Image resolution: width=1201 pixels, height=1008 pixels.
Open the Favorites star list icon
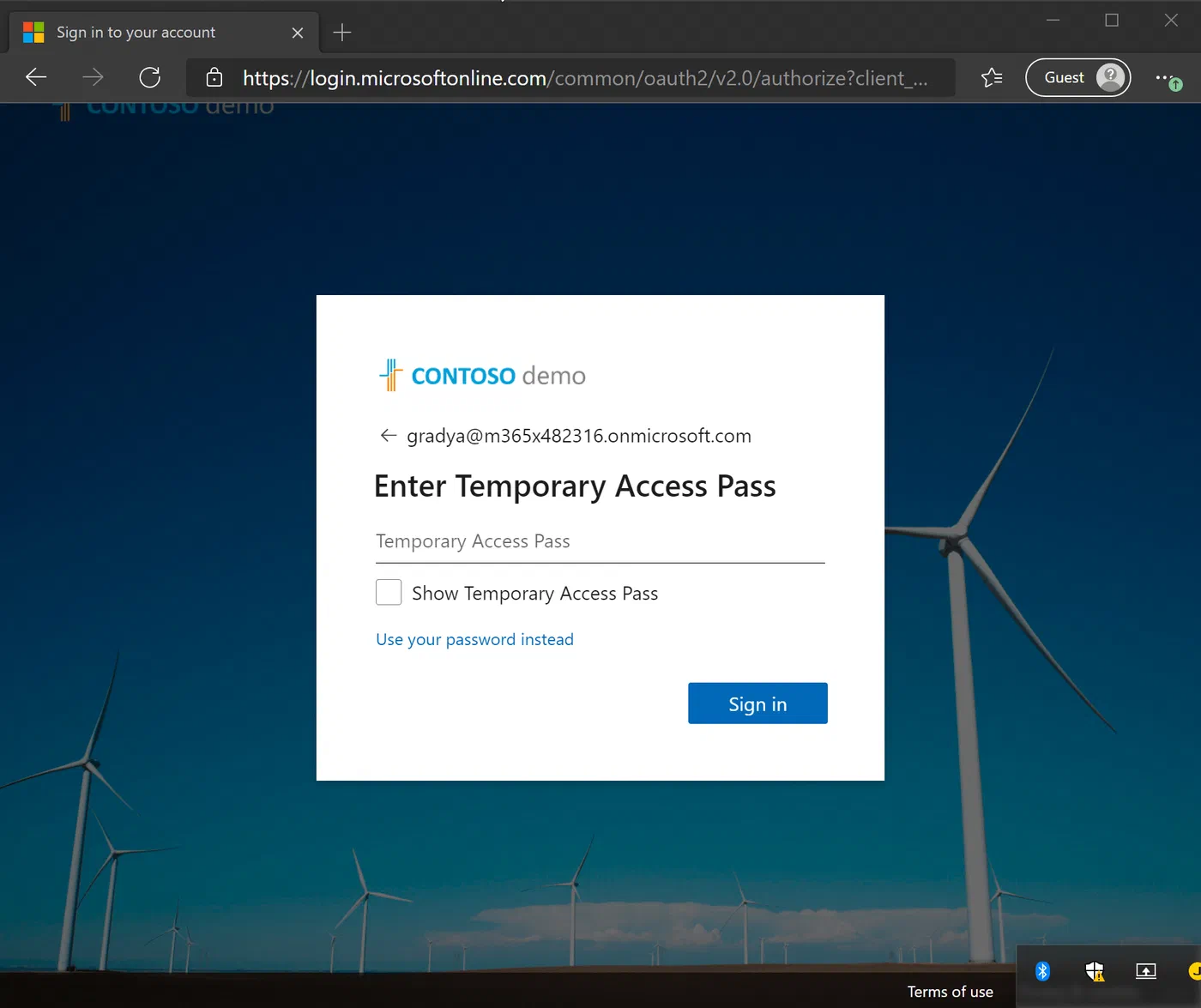click(x=992, y=78)
